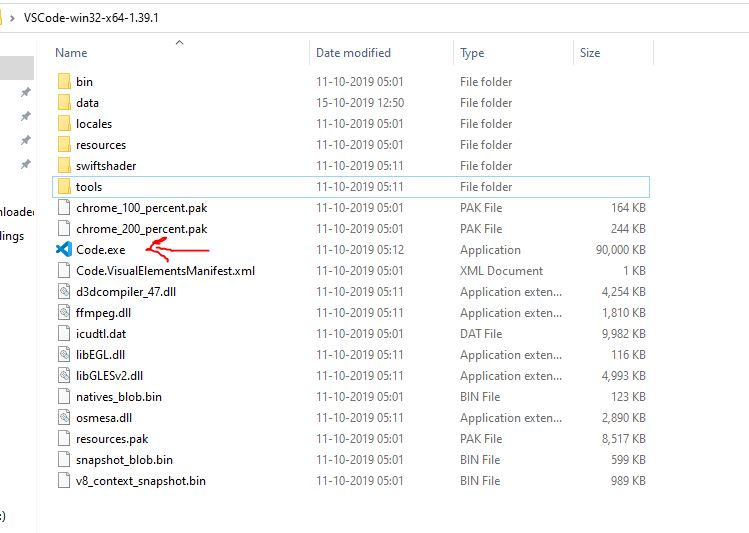Click the chrome_200_percent.pak file icon
The image size is (749, 533).
[64, 229]
